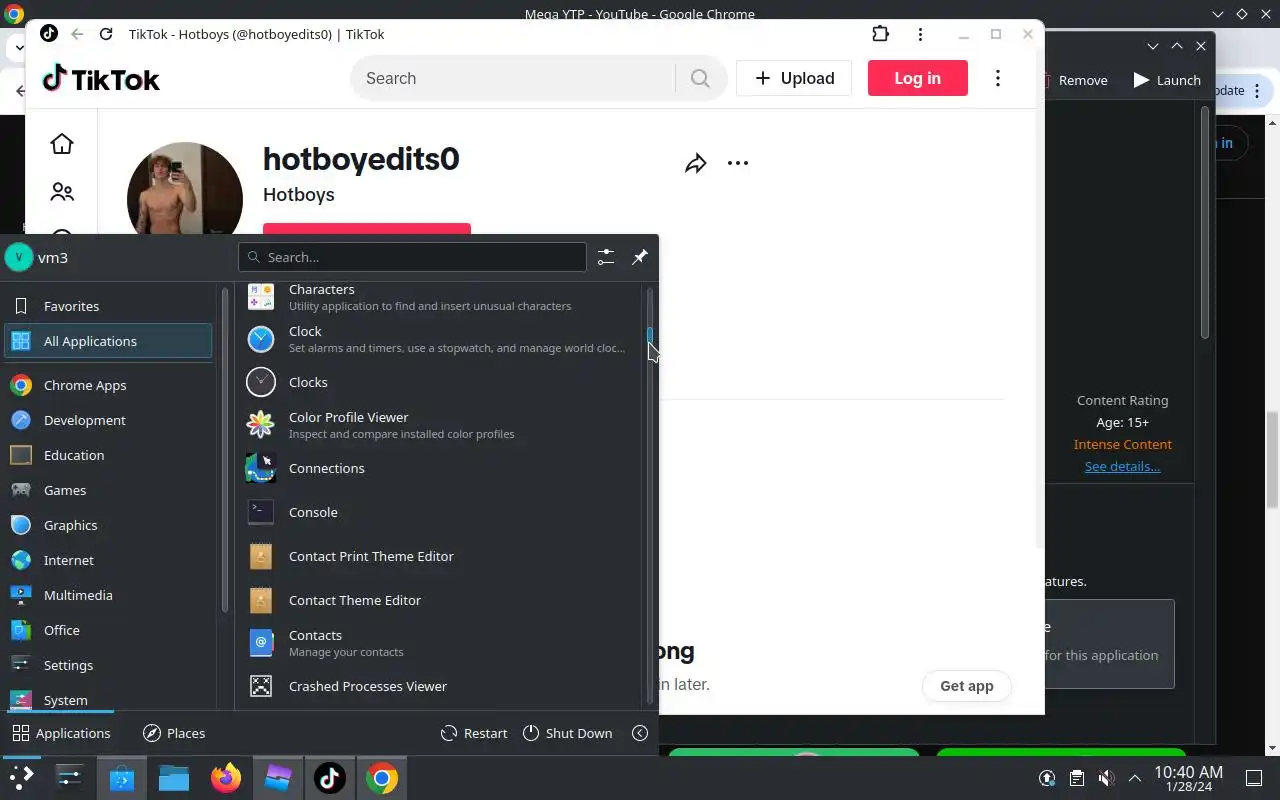The image size is (1280, 800).
Task: Open the TikTok window menu dots
Action: (920, 34)
